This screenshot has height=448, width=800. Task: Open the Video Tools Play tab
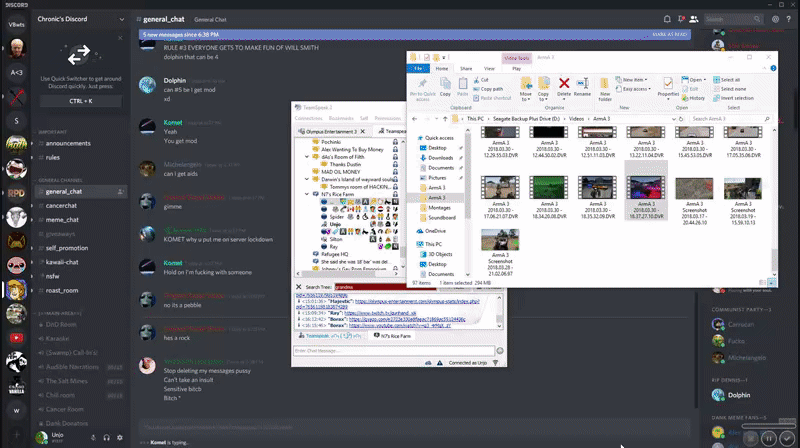tap(516, 68)
